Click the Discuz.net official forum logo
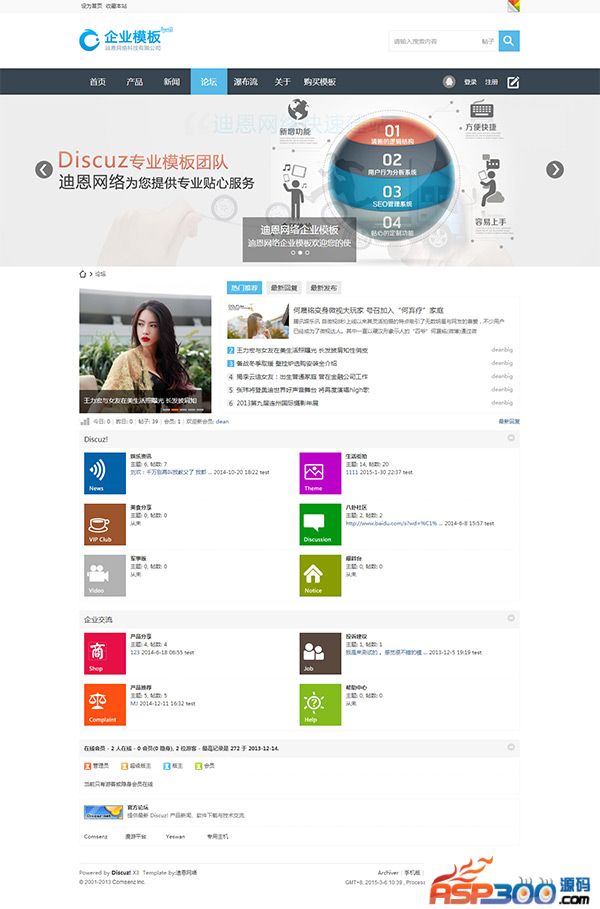 tap(103, 812)
